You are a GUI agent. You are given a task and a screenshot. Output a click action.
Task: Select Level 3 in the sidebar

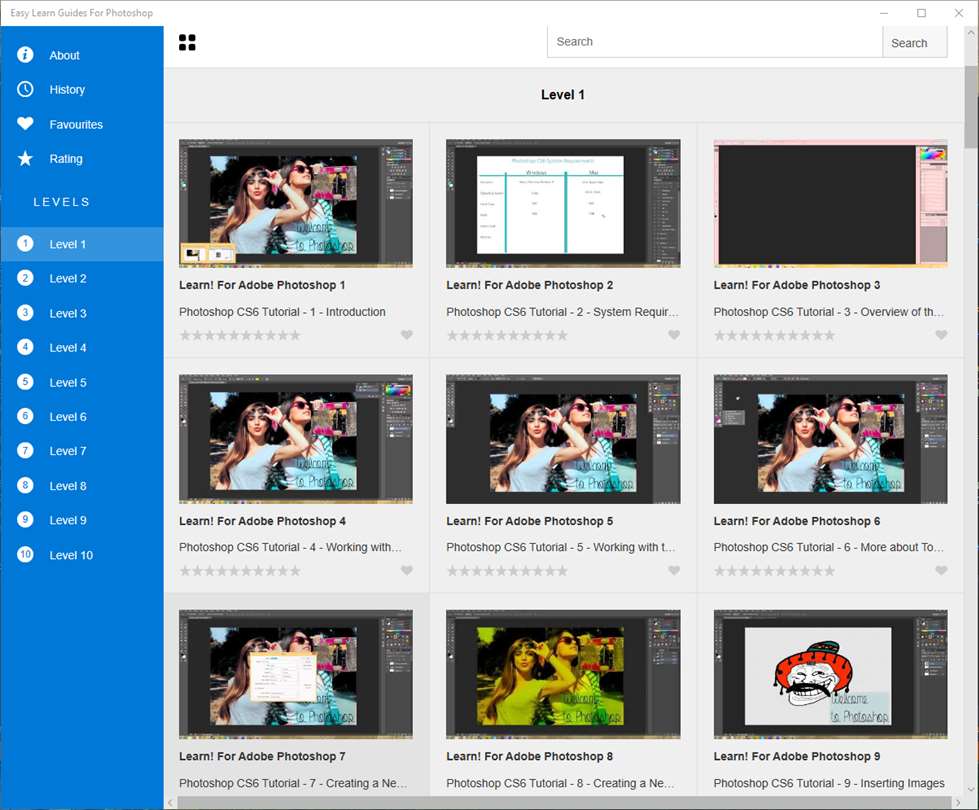(x=82, y=313)
